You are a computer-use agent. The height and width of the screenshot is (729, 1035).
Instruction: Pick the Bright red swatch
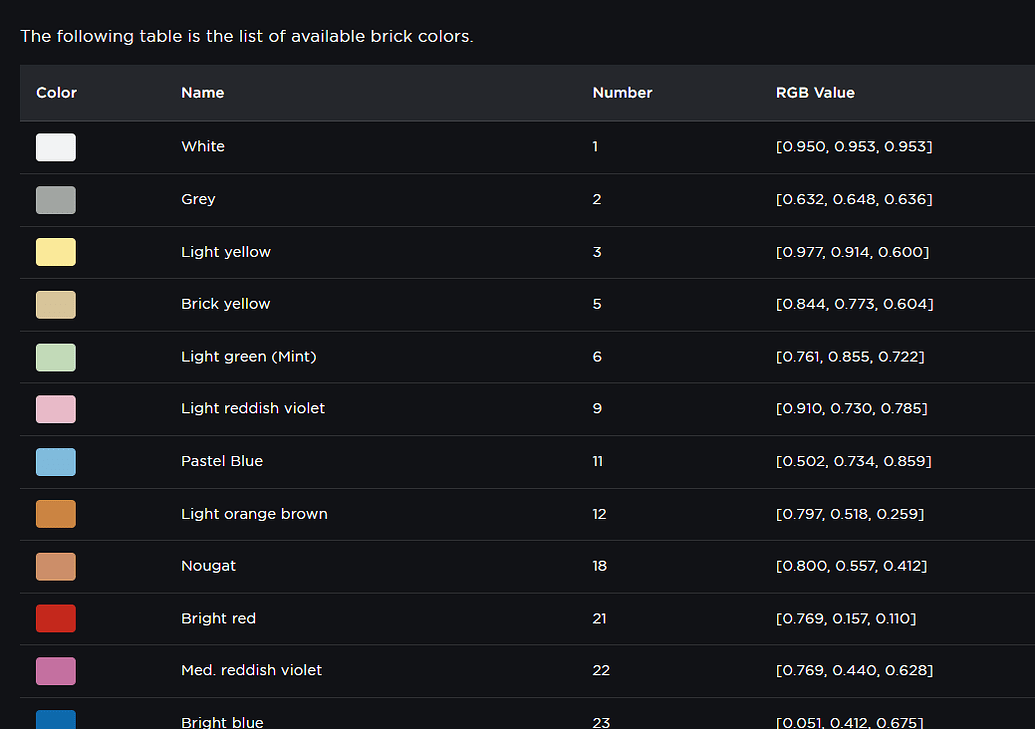(55, 619)
